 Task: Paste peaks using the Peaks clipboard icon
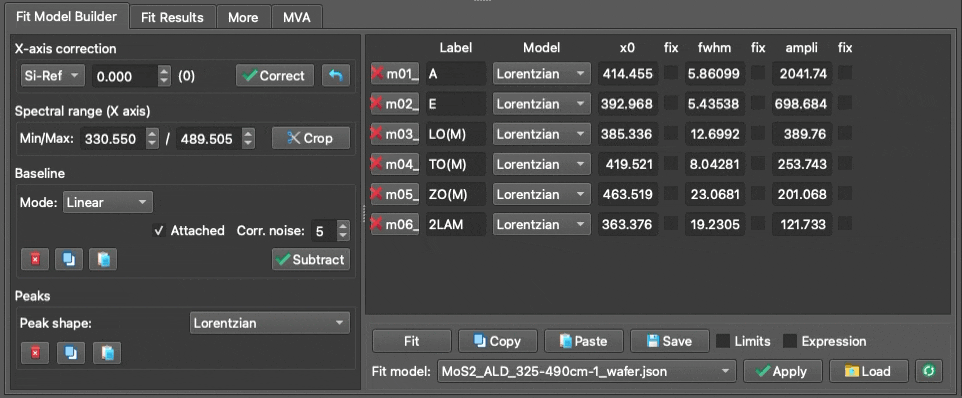point(107,353)
